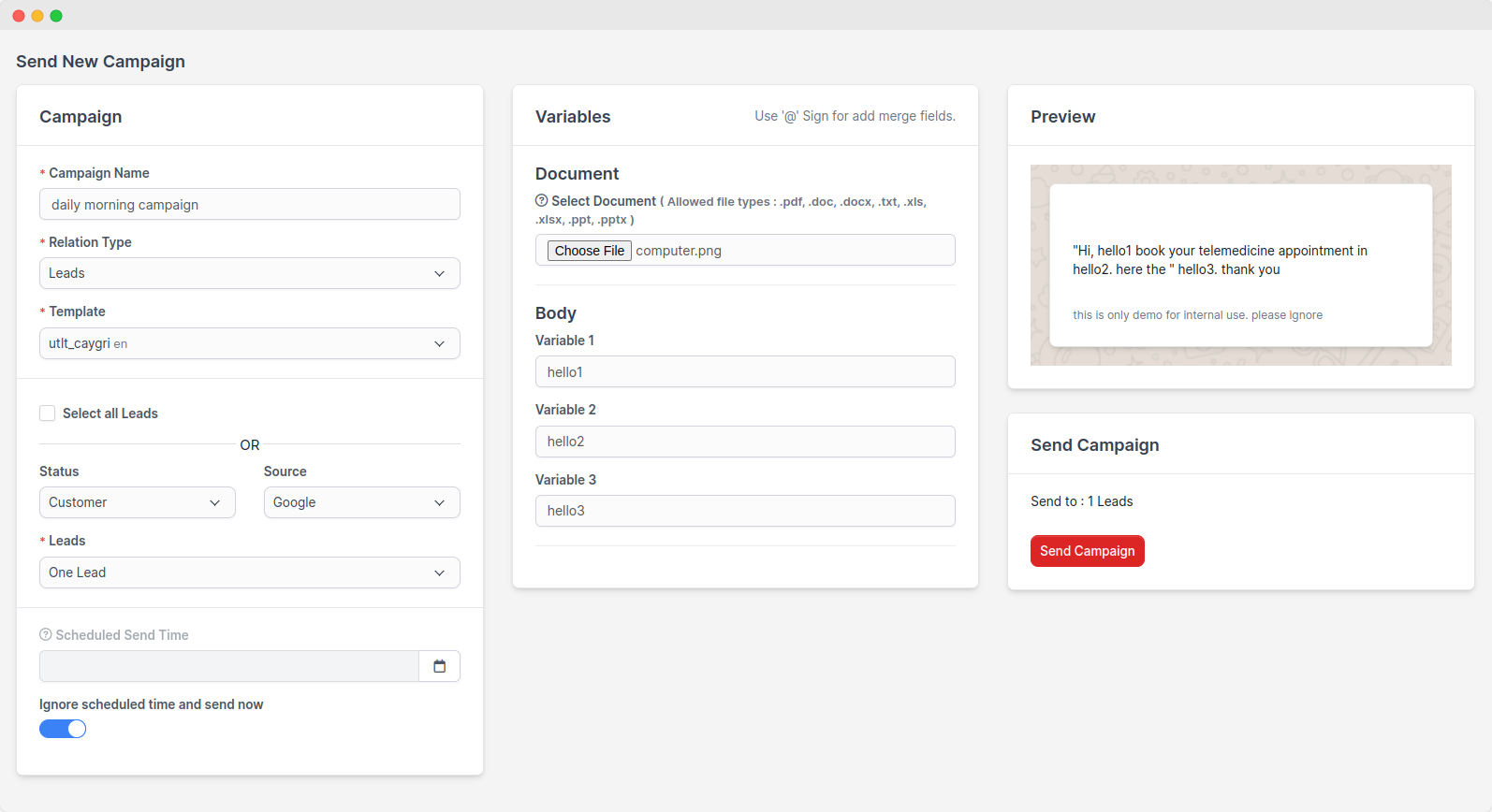The image size is (1492, 812).
Task: Open the calendar date picker icon
Action: (x=439, y=666)
